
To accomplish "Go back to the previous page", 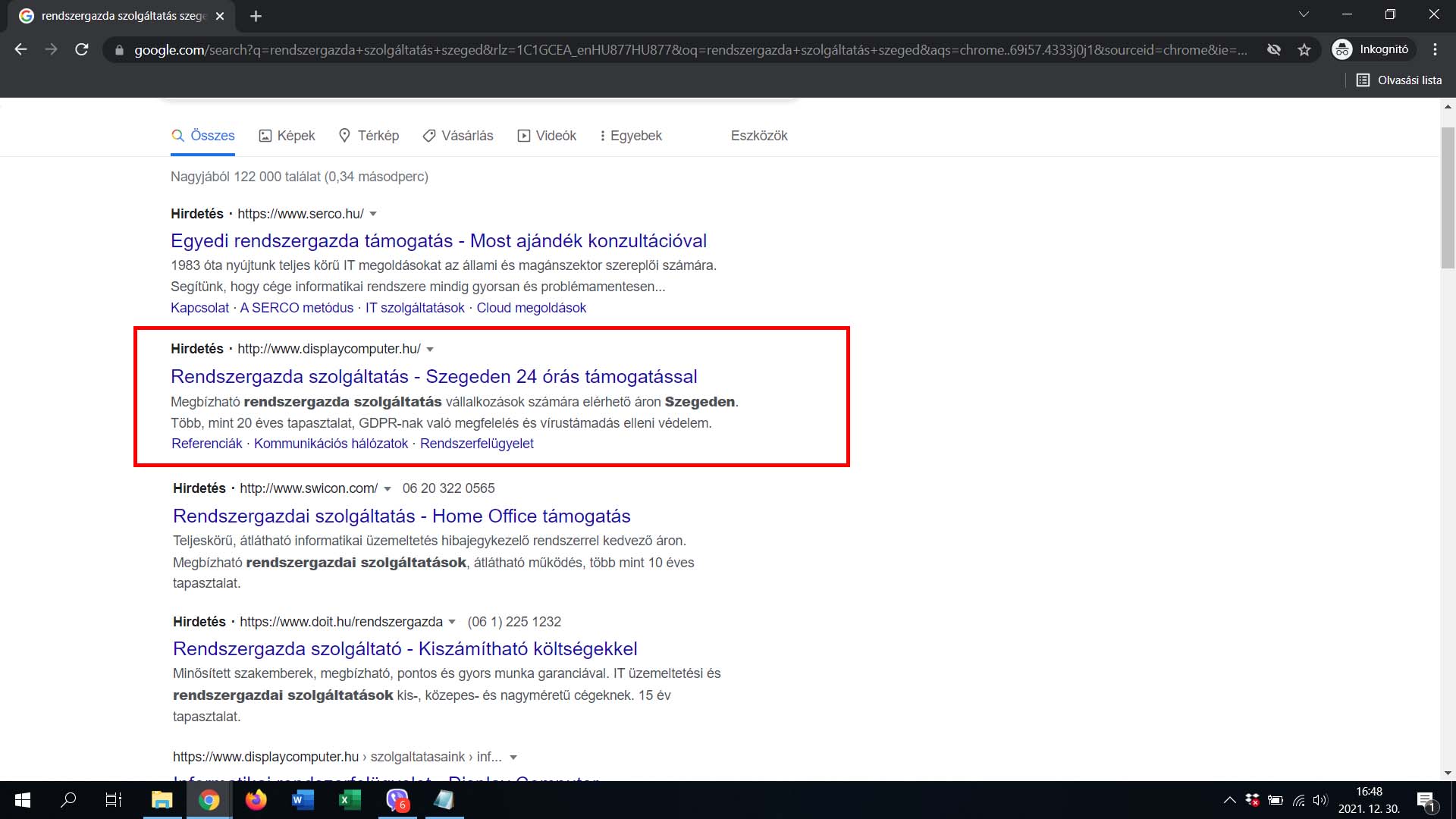I will coord(21,49).
